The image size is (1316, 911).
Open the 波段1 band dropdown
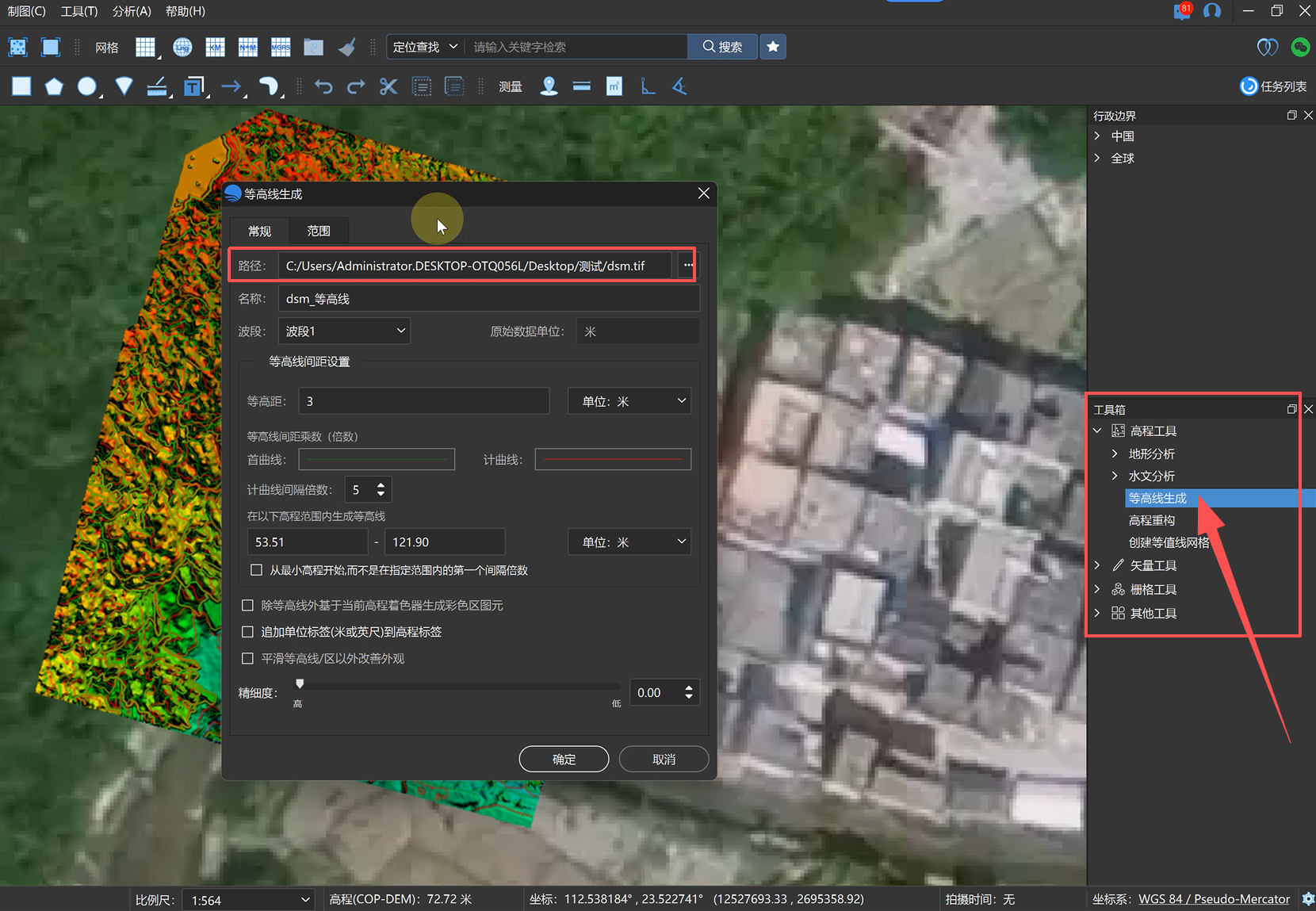coord(345,331)
